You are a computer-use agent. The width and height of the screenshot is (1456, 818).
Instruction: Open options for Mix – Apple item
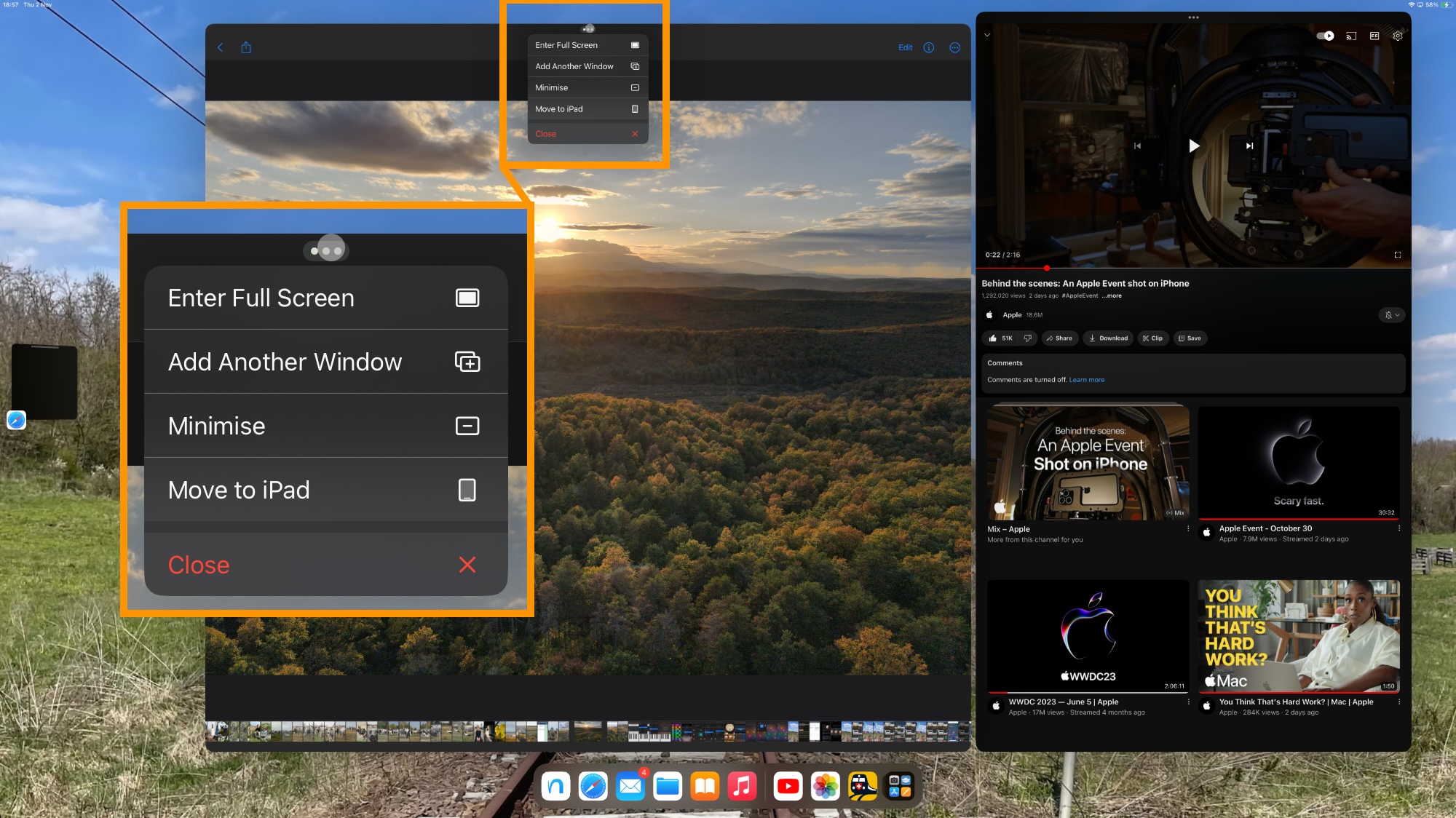point(1188,529)
